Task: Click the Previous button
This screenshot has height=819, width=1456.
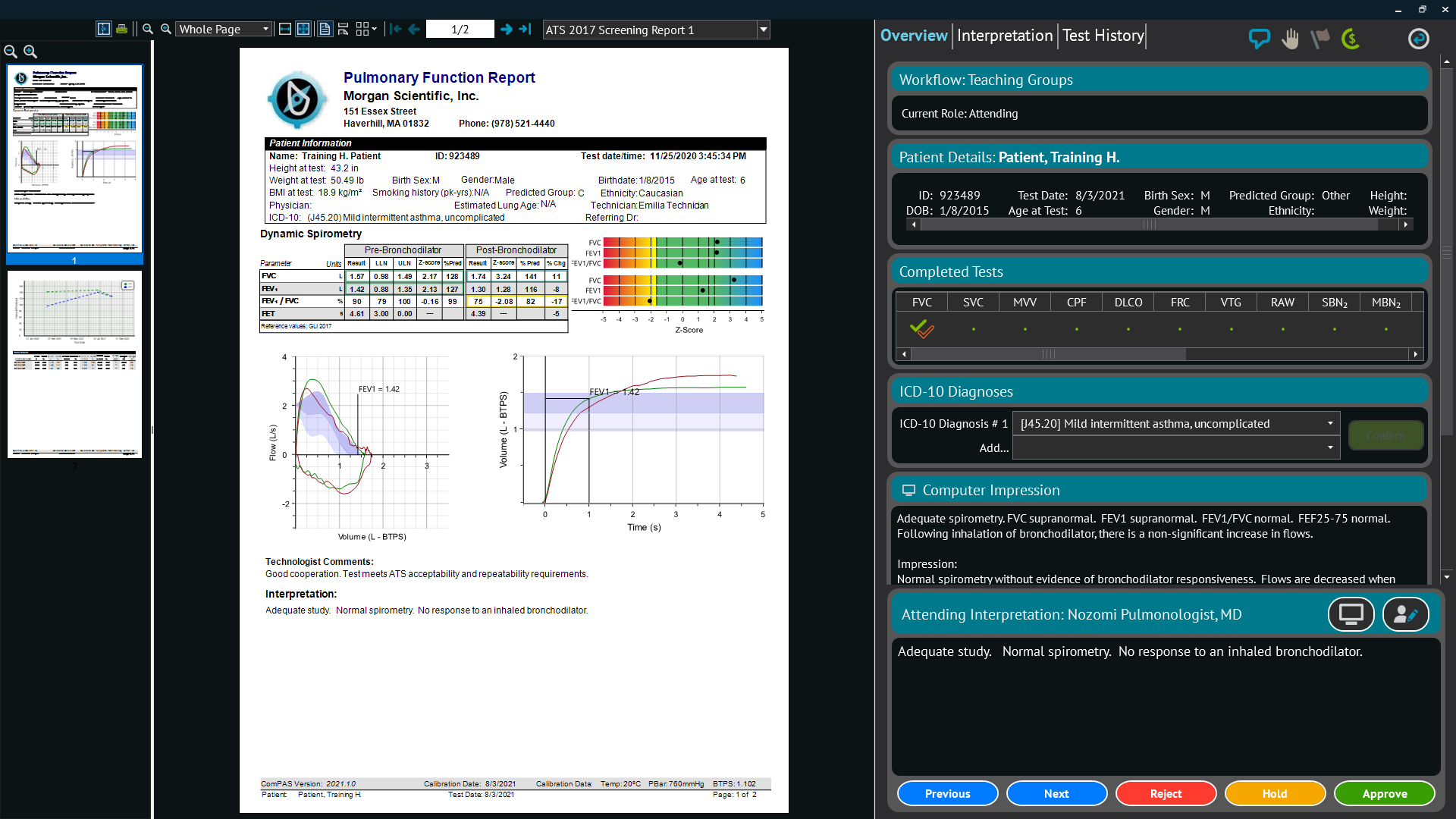Action: 947,793
